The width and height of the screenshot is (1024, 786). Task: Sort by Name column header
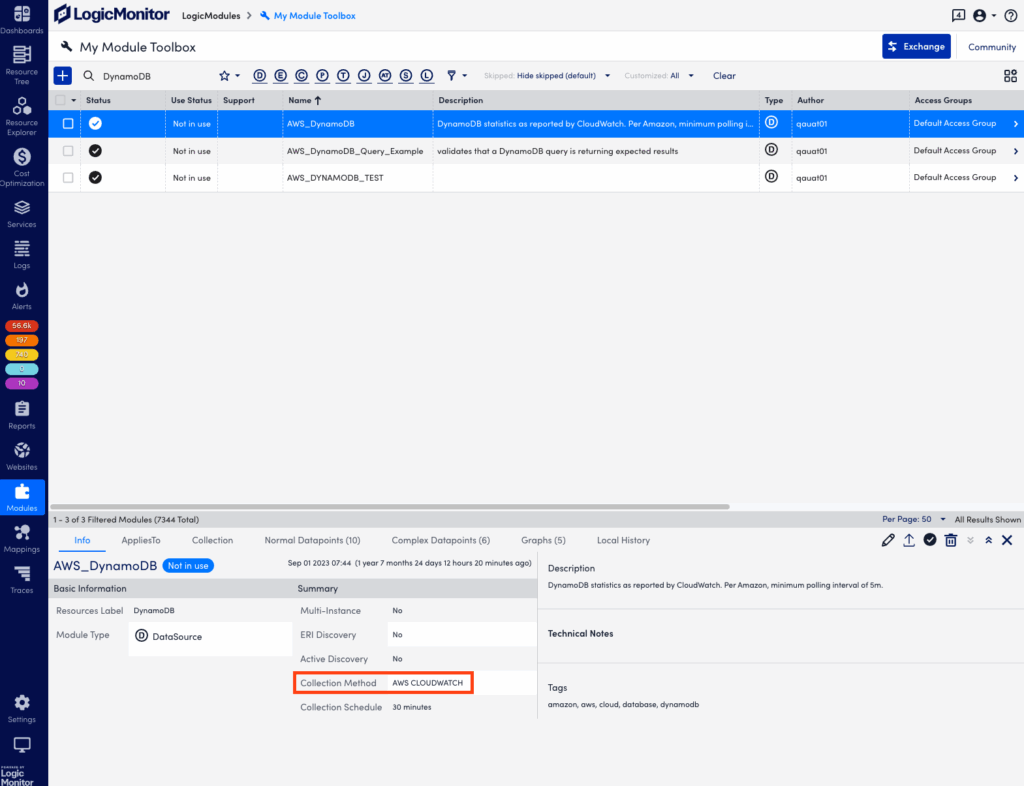tap(304, 101)
